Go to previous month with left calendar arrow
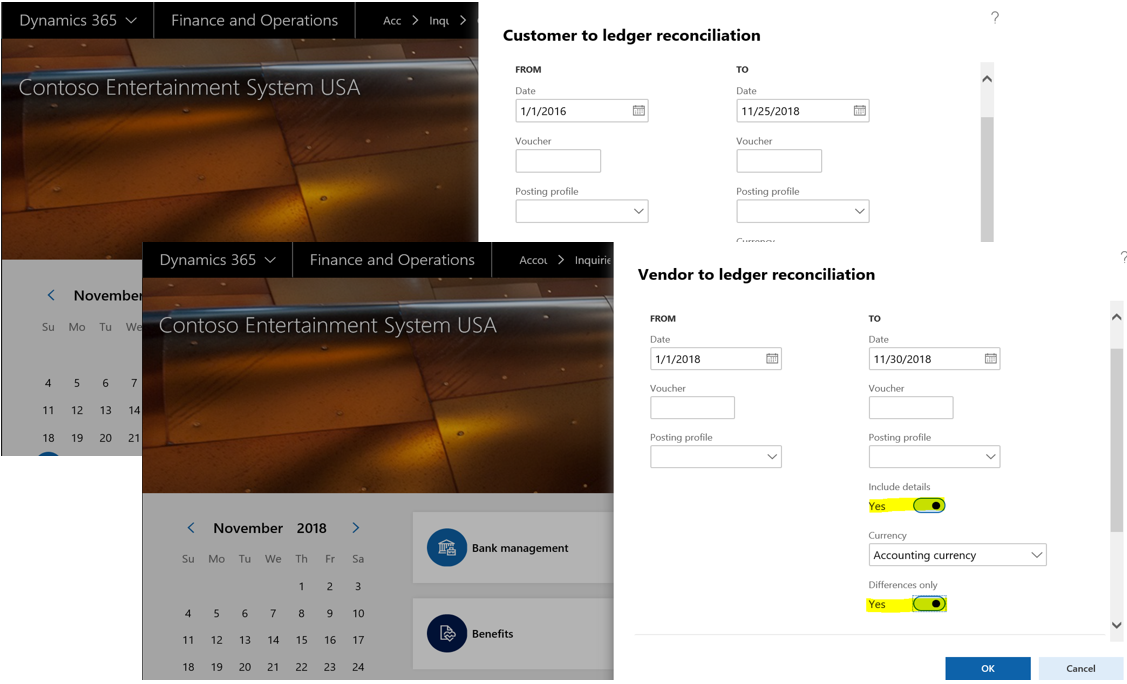Viewport: 1127px width, 684px height. click(x=190, y=527)
